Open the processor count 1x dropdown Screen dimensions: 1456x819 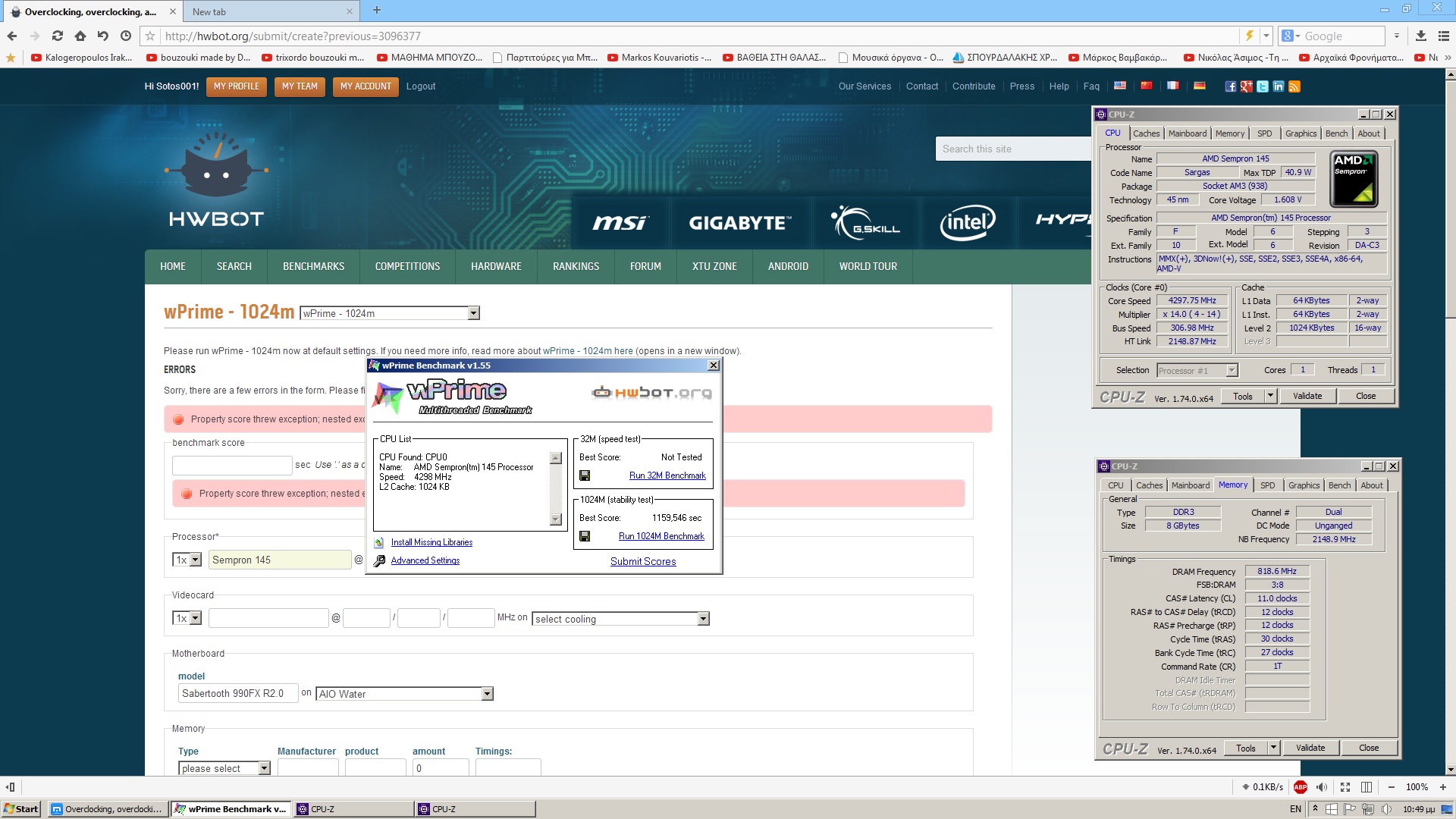tap(195, 560)
